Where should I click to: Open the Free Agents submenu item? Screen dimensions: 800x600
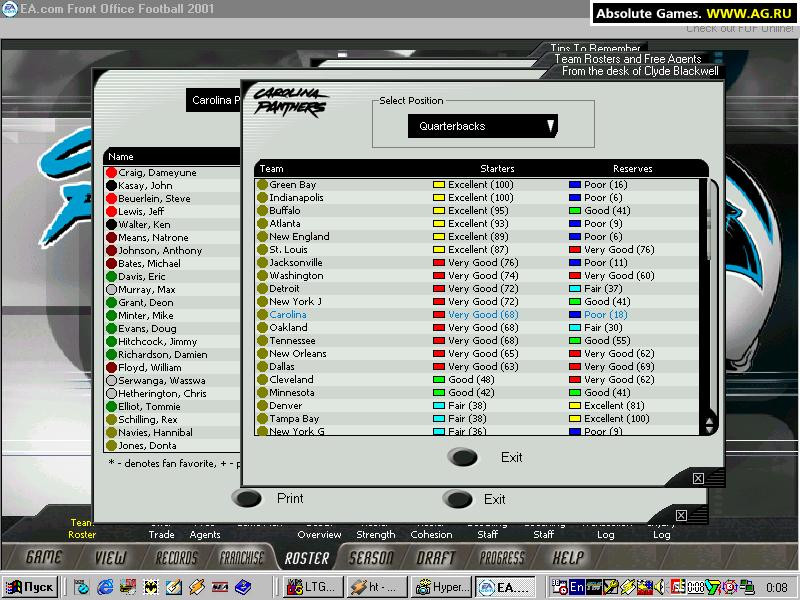205,531
